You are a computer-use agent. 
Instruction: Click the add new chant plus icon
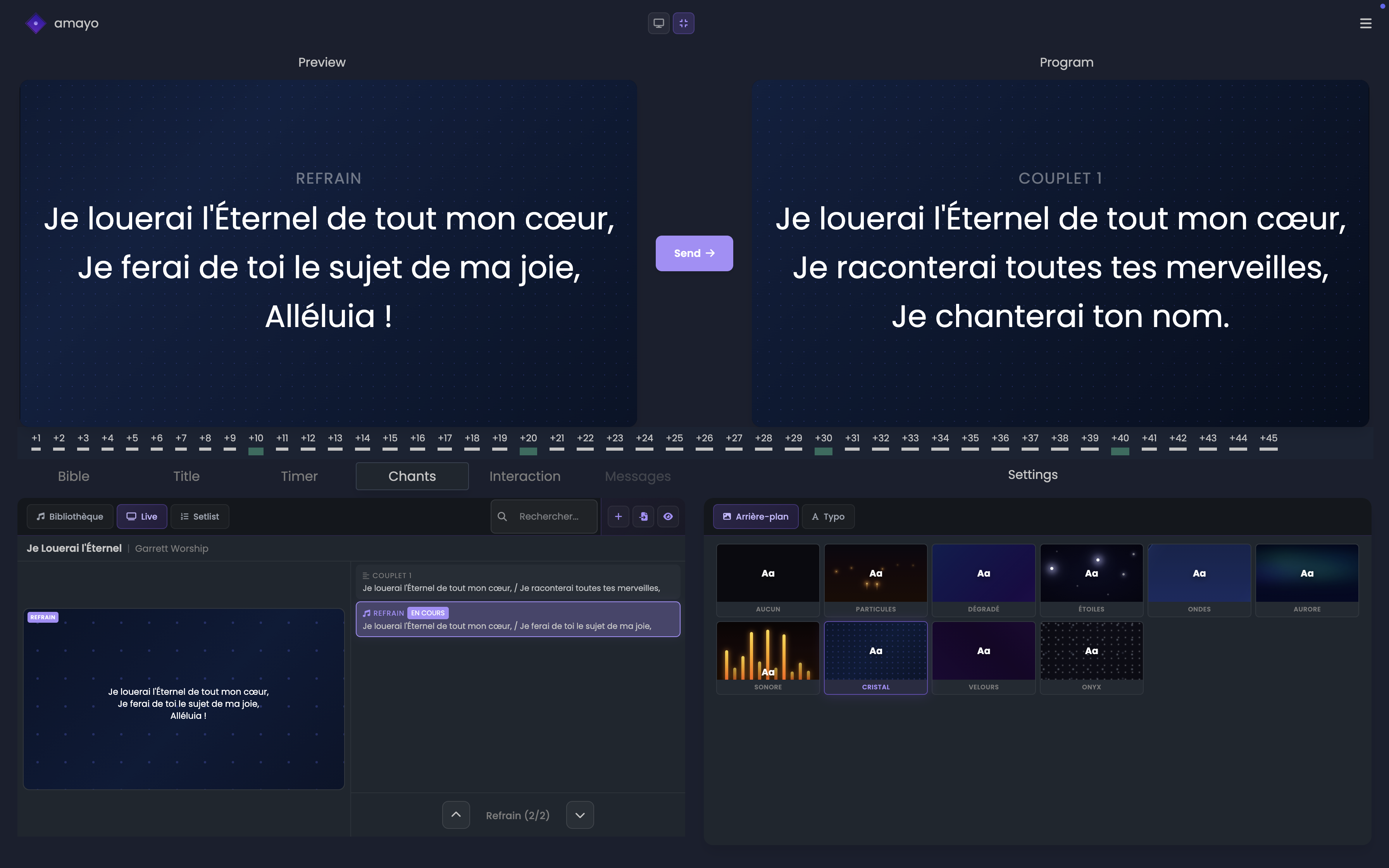coord(618,516)
